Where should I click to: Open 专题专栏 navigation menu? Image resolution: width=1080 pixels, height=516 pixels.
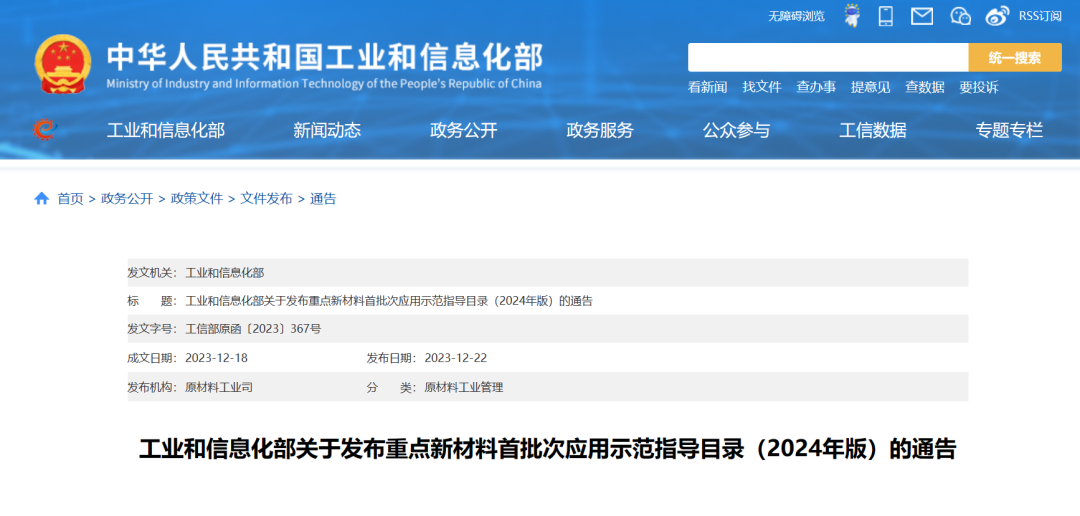pos(1009,130)
